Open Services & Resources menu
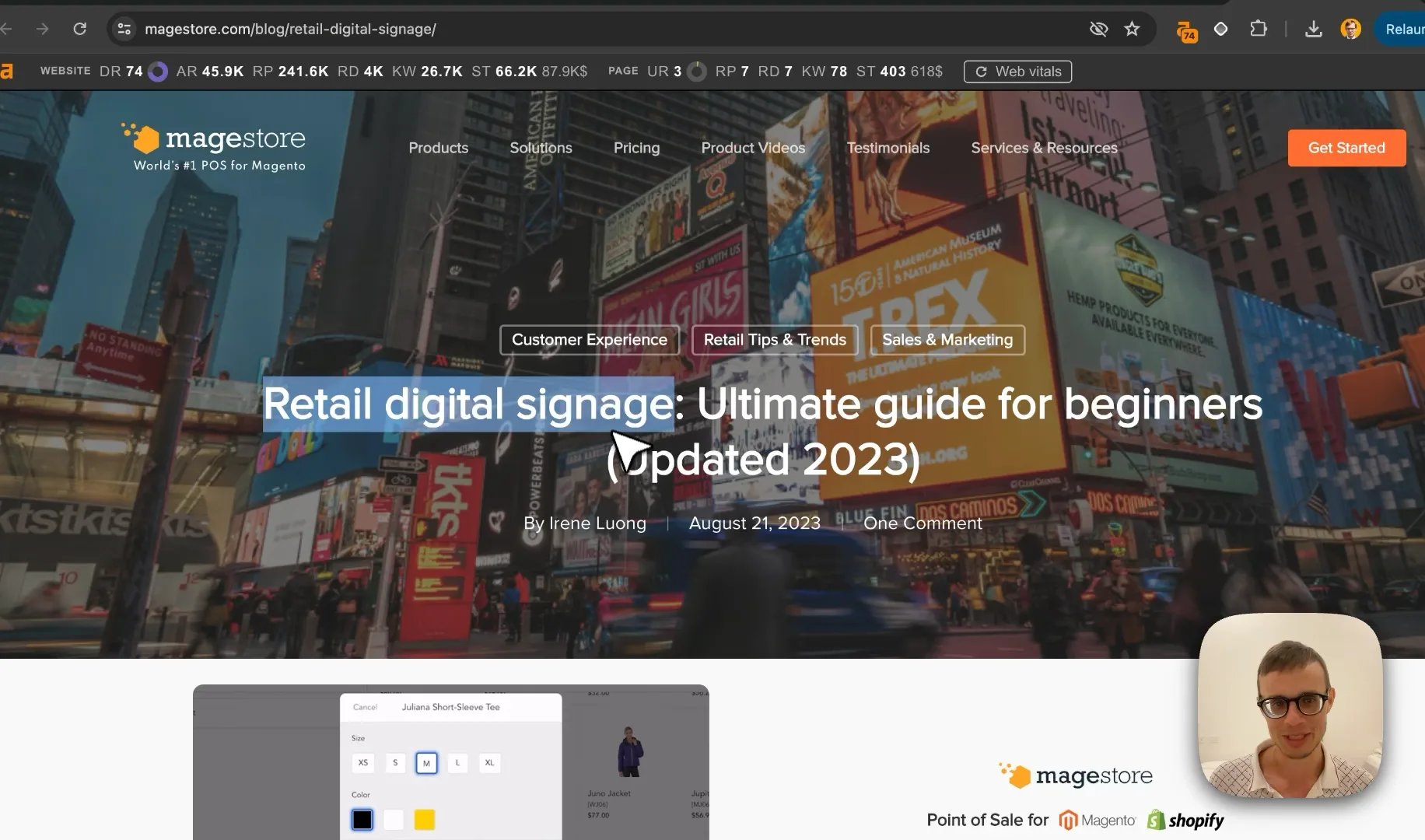Image resolution: width=1425 pixels, height=840 pixels. point(1044,148)
